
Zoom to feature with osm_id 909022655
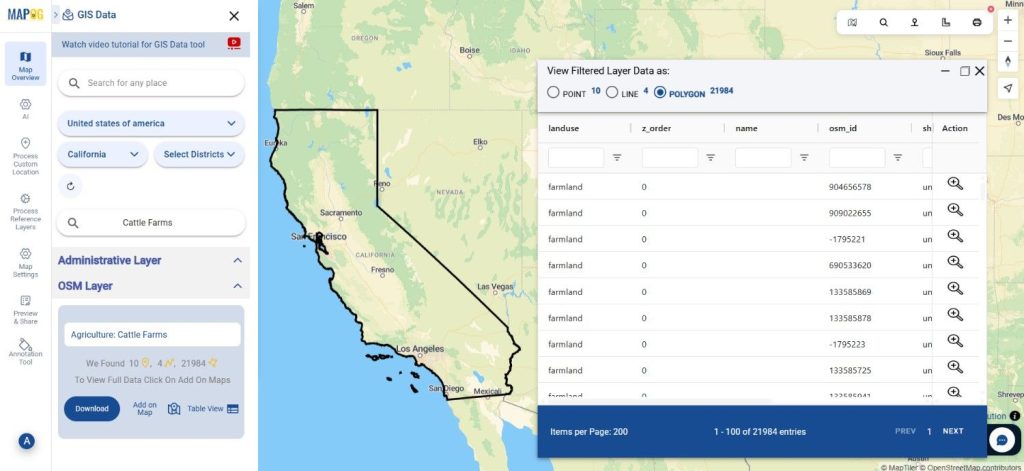point(955,210)
